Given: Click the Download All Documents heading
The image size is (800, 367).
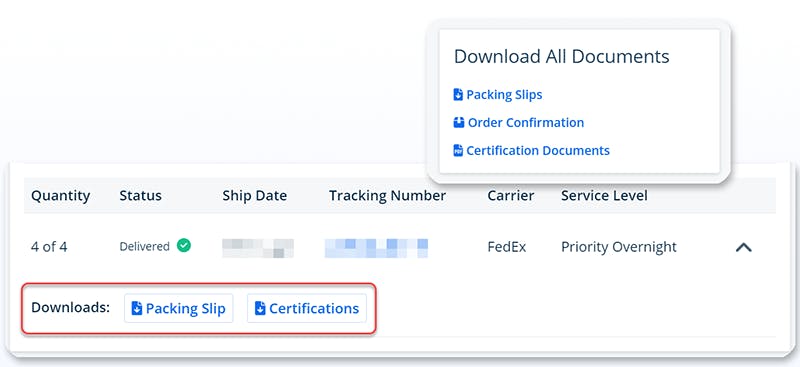Looking at the screenshot, I should (x=562, y=56).
